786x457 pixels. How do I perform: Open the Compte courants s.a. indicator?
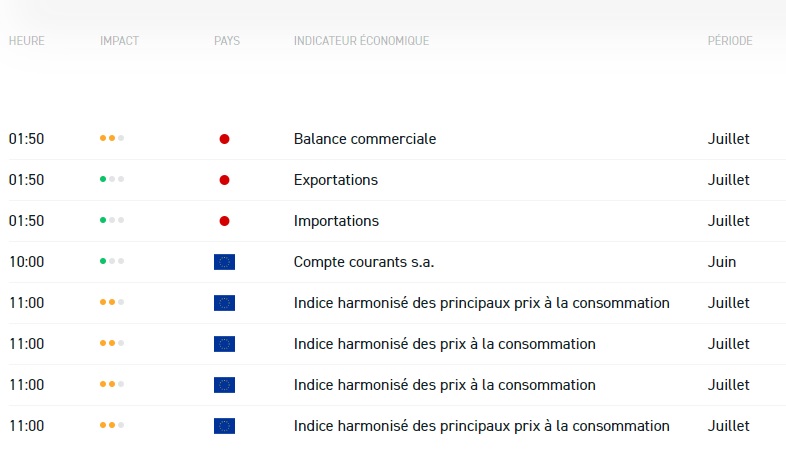pyautogui.click(x=363, y=262)
